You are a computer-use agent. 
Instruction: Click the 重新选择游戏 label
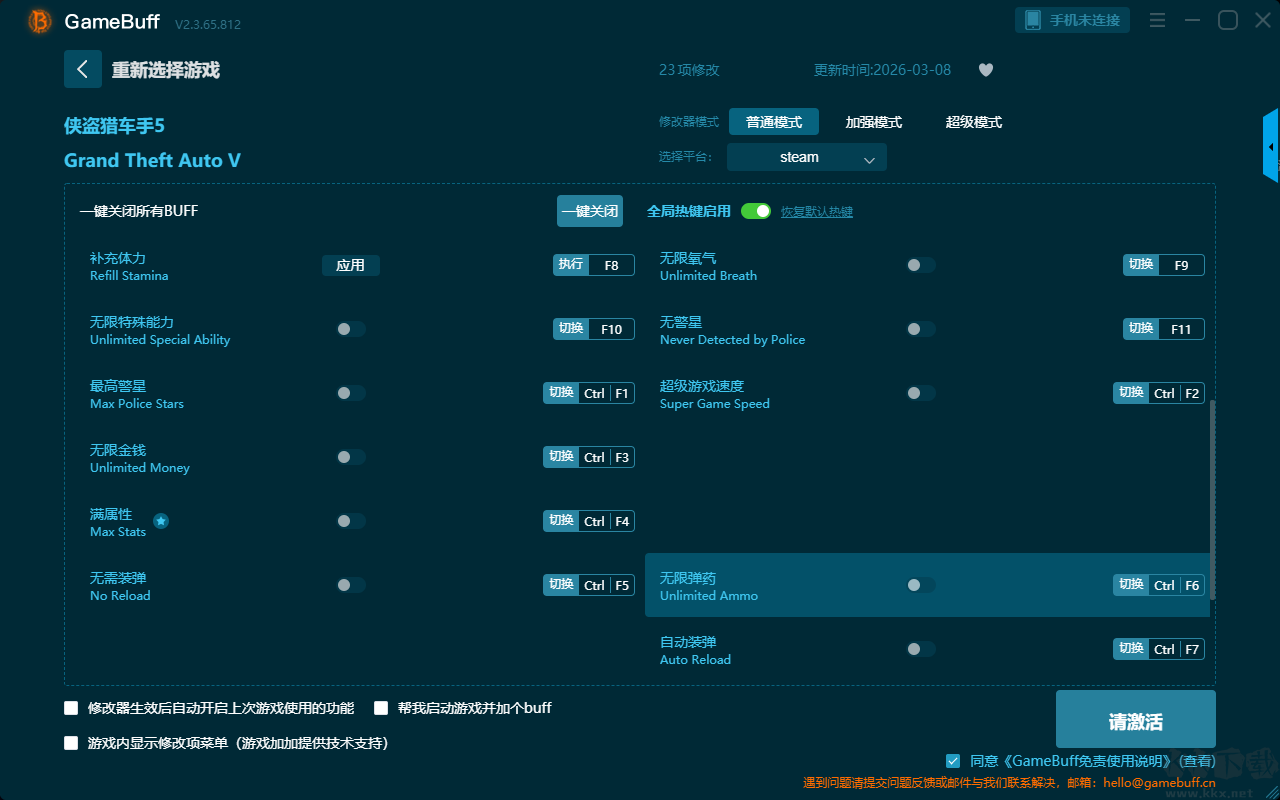point(166,70)
